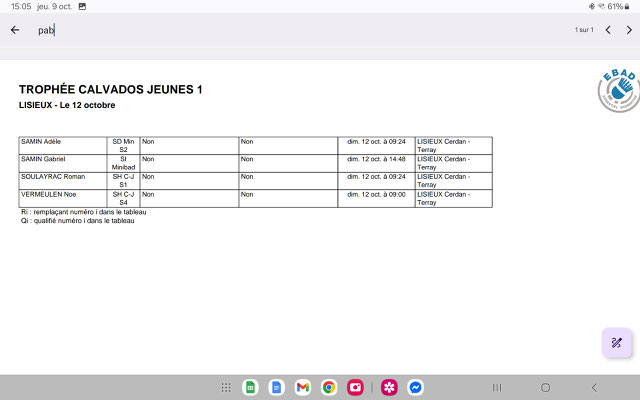This screenshot has width=640, height=400.
Task: Select the 'SAMIN Adèle' cell
Action: coord(63,146)
